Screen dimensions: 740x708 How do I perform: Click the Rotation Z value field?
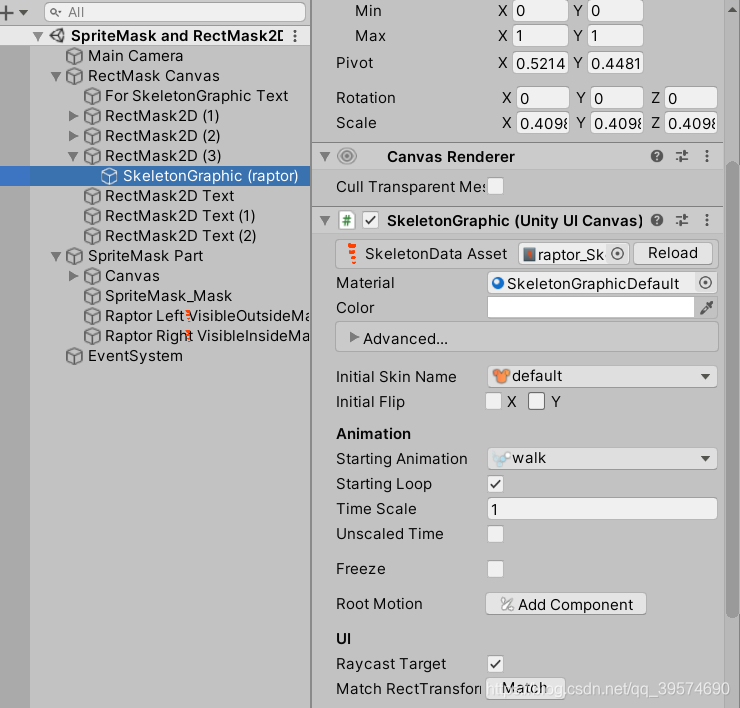tap(691, 98)
